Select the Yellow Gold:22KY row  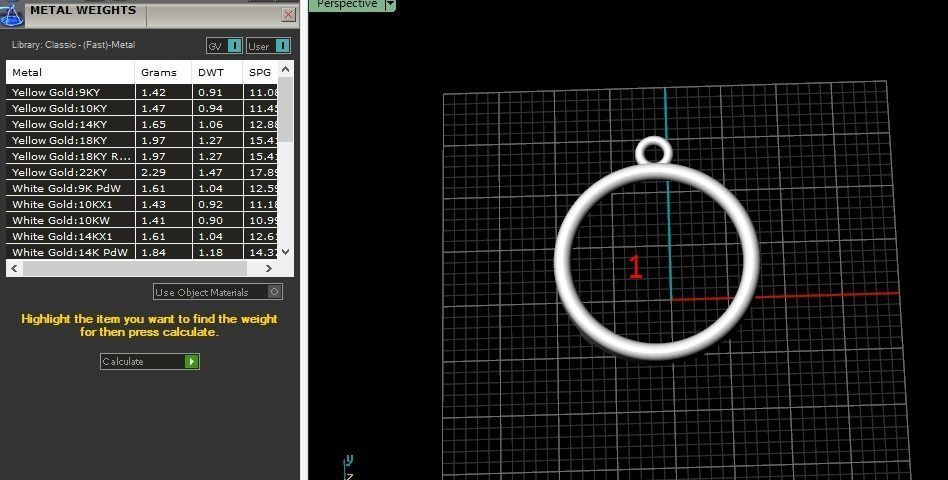pyautogui.click(x=142, y=172)
